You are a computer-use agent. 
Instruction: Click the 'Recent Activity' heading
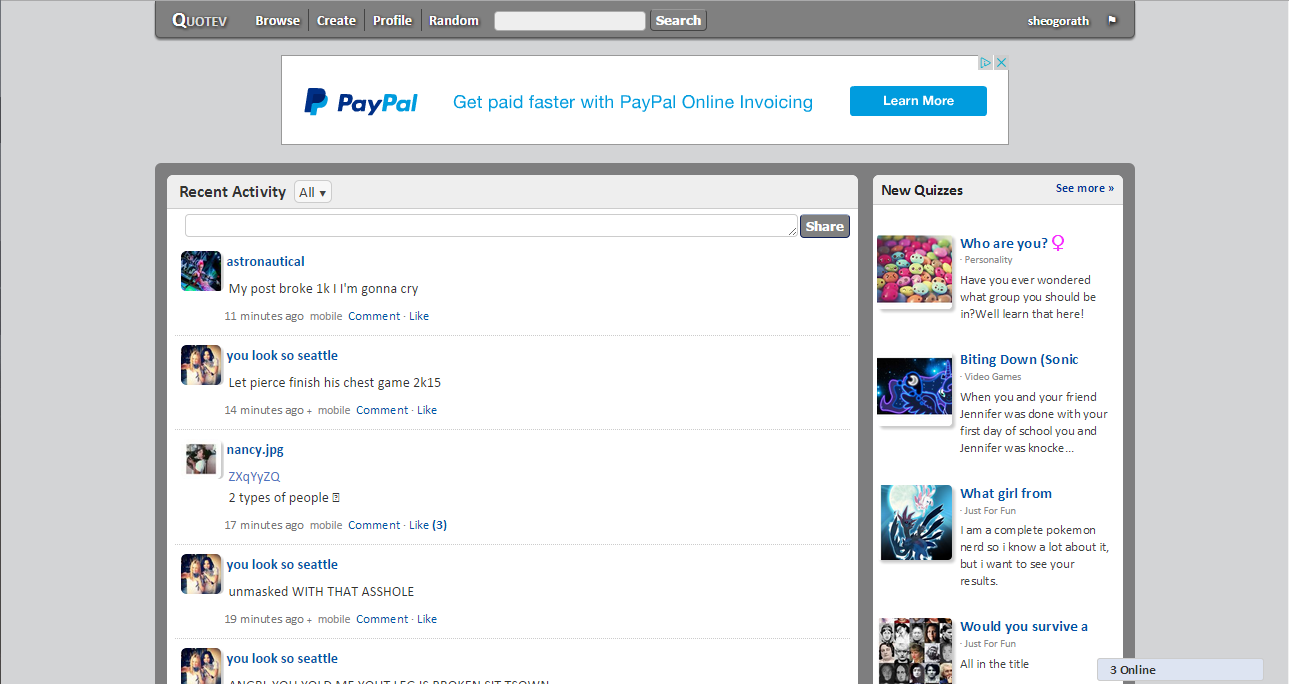click(x=233, y=192)
